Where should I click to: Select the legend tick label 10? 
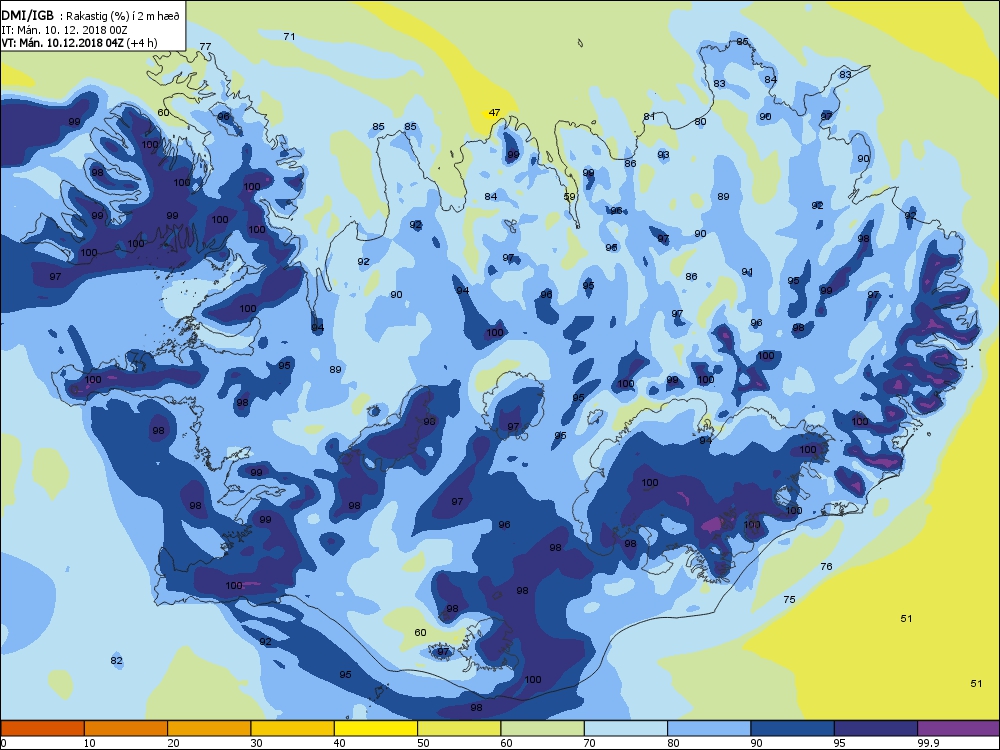[90, 743]
